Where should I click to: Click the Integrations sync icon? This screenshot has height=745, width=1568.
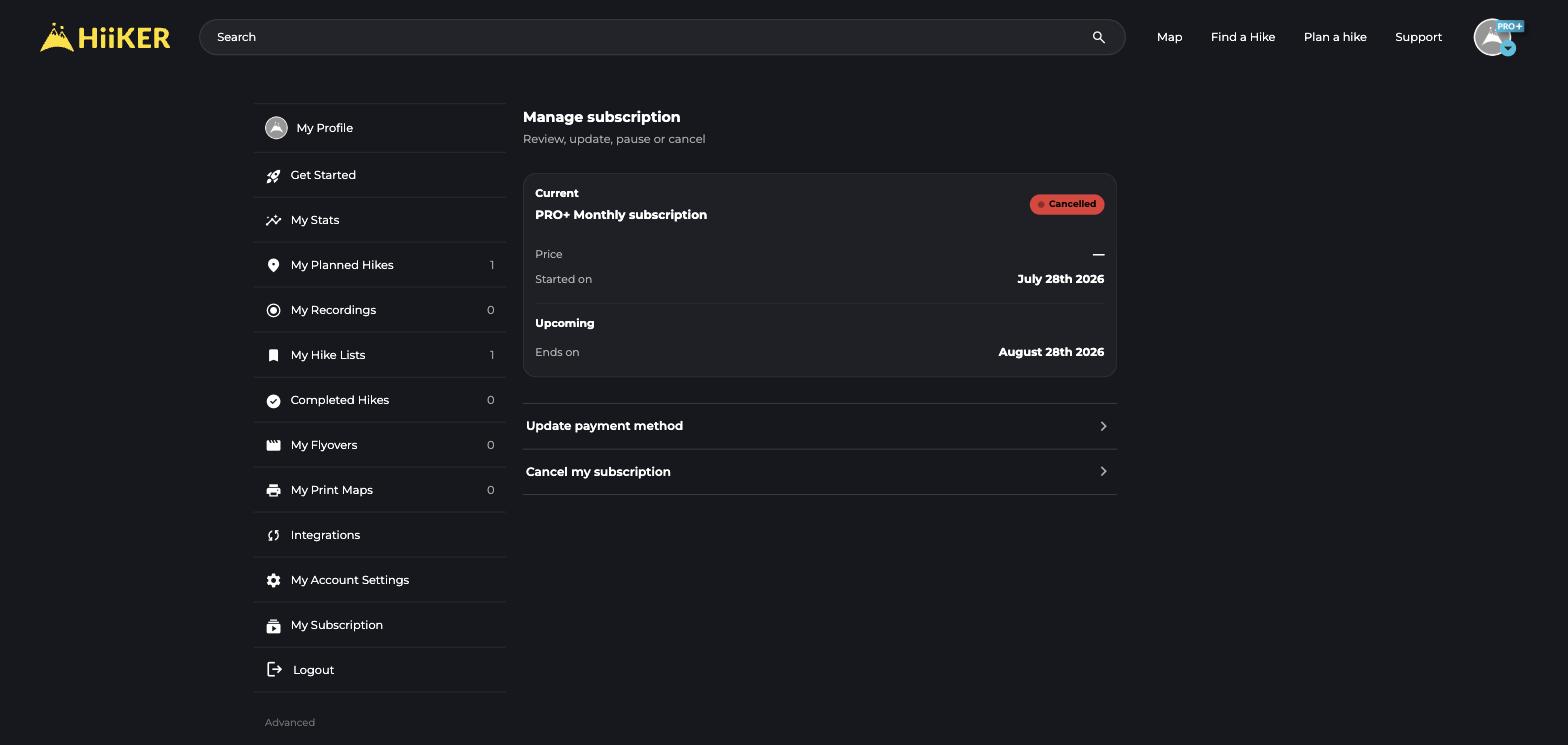point(273,535)
